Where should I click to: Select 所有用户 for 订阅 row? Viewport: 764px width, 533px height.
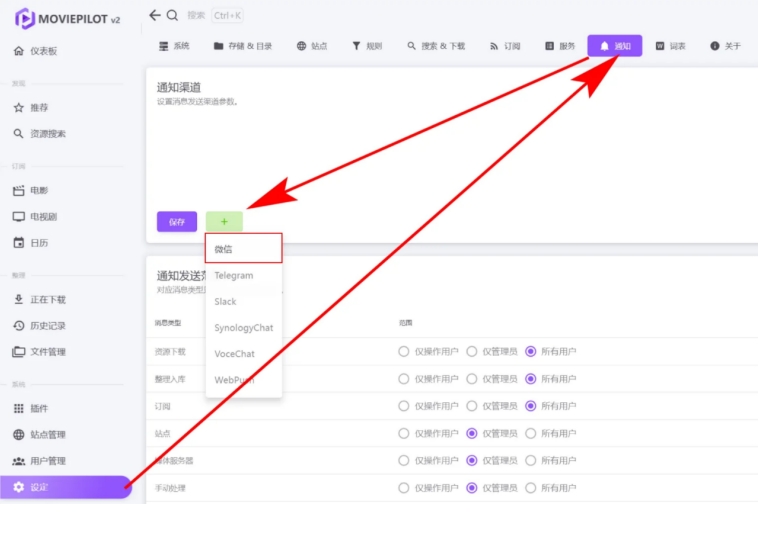point(531,406)
